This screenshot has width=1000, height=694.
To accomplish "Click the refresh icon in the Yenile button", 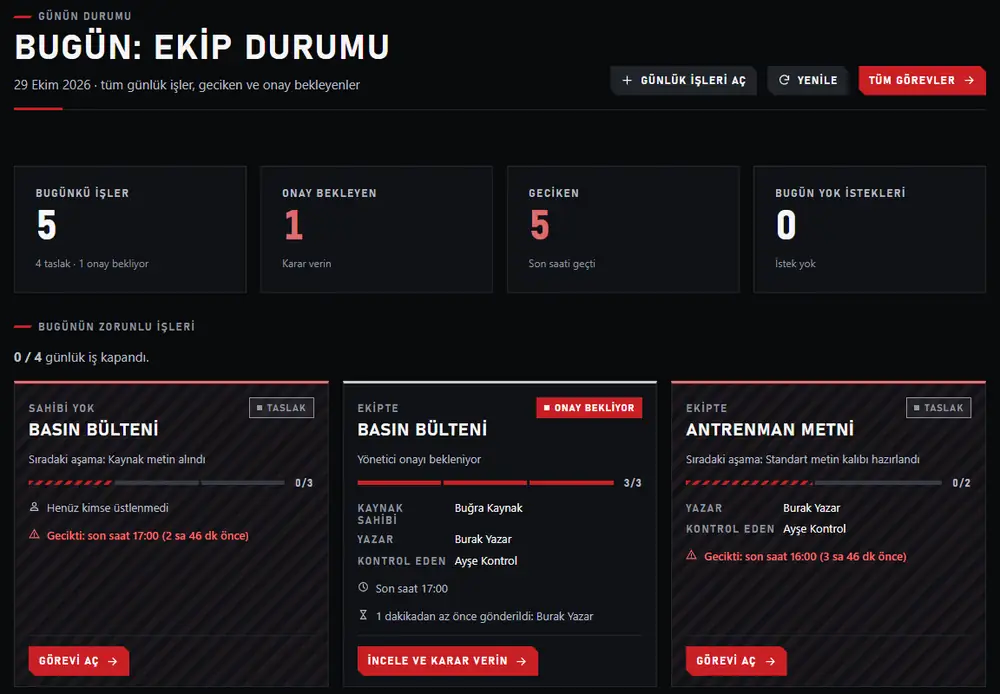I will click(784, 80).
